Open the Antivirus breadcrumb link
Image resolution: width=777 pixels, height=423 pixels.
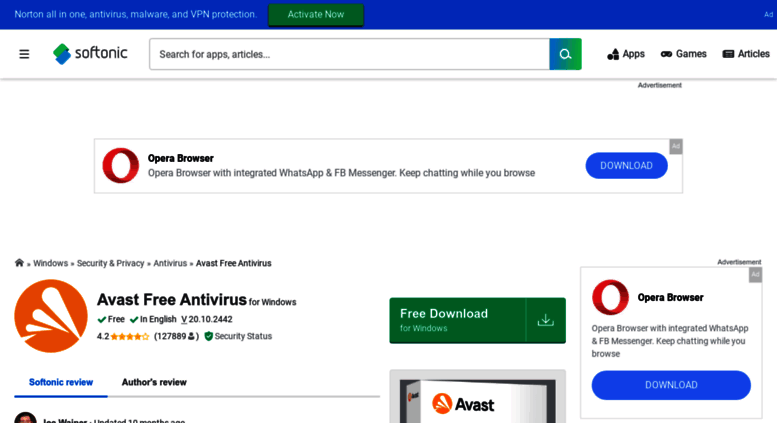170,263
